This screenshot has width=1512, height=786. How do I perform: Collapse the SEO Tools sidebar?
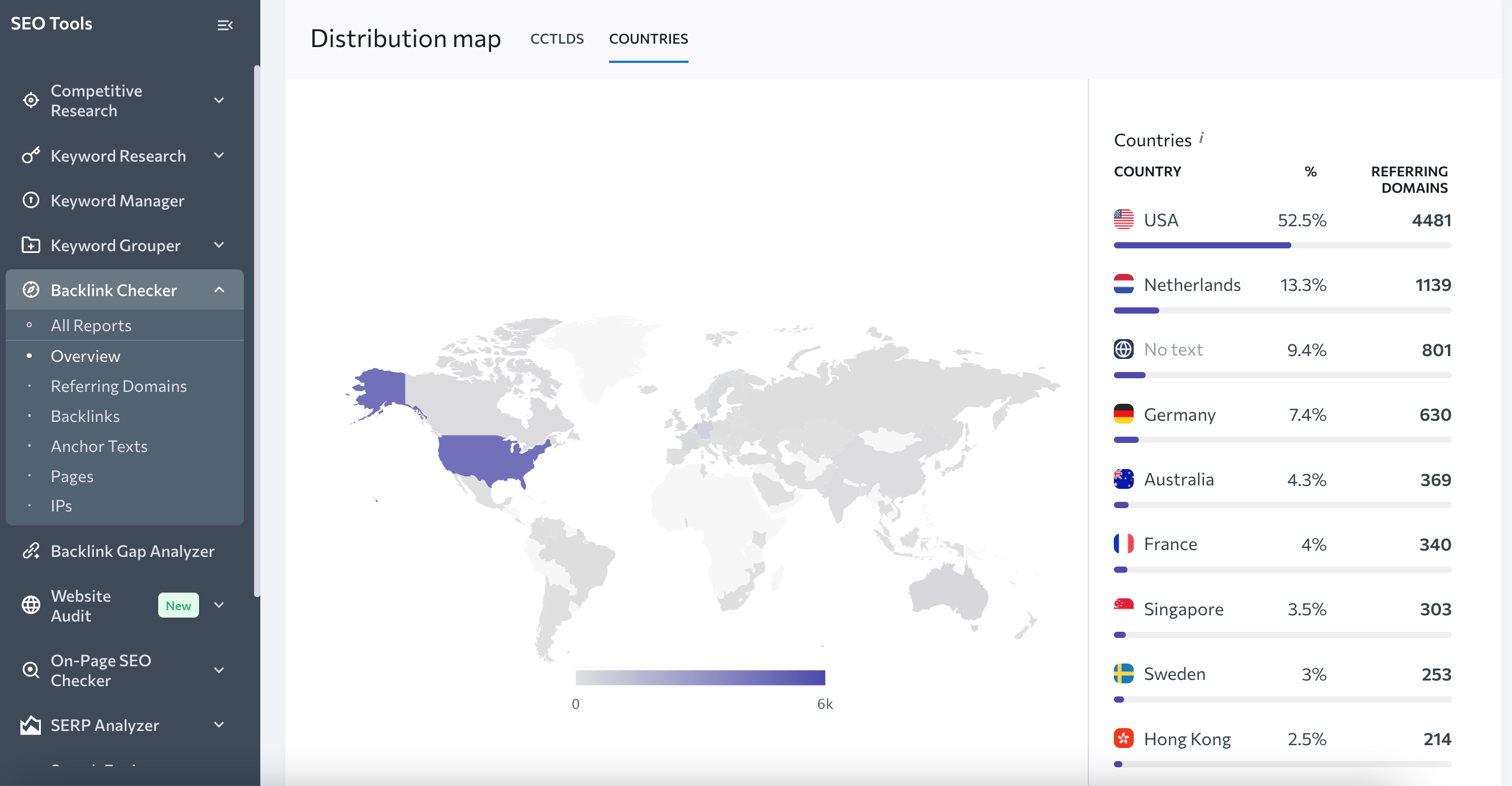[226, 24]
